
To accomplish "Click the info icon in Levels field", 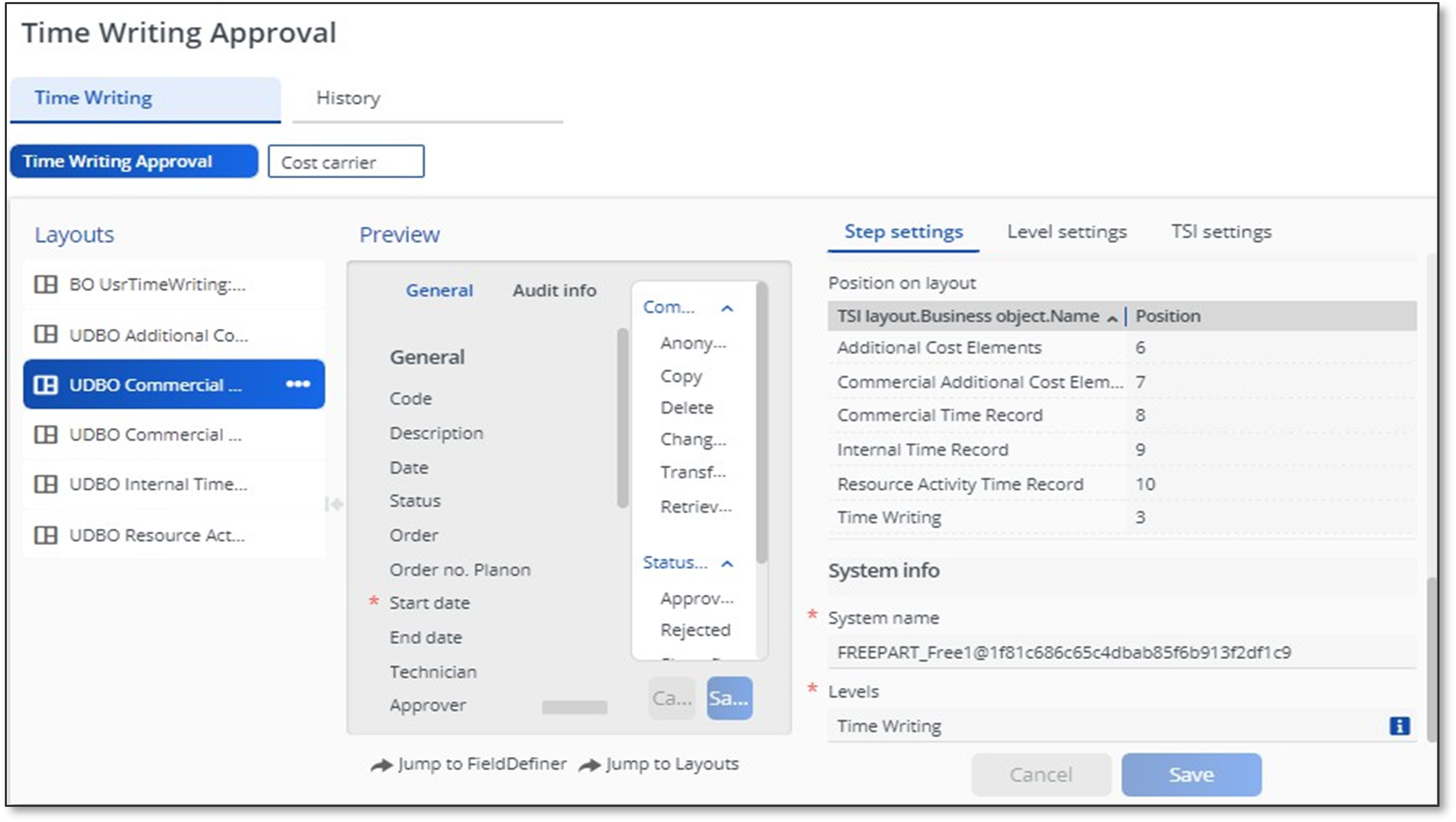I will click(1399, 726).
